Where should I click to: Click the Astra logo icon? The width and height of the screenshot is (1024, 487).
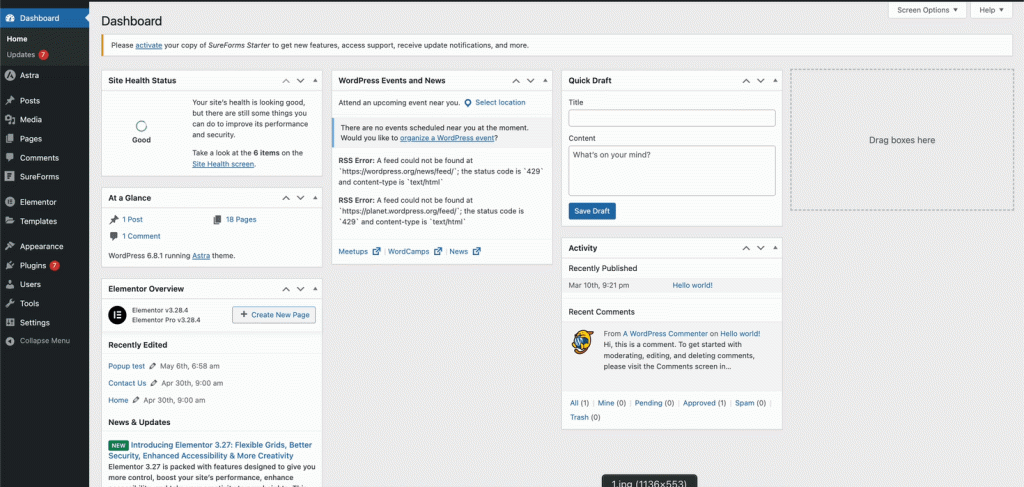click(10, 76)
